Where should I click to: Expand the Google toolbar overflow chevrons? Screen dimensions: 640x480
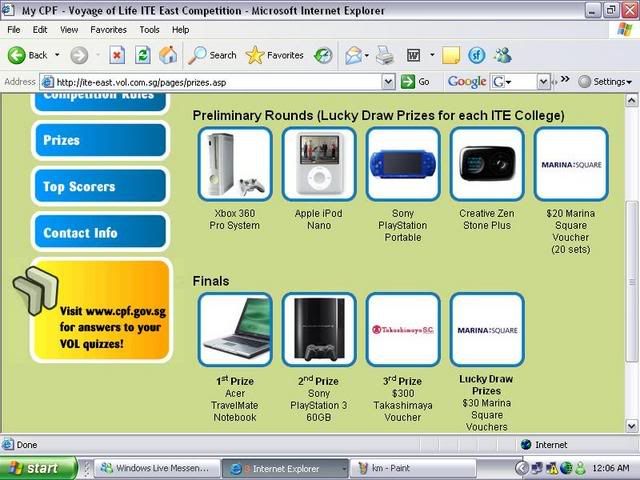tap(565, 79)
